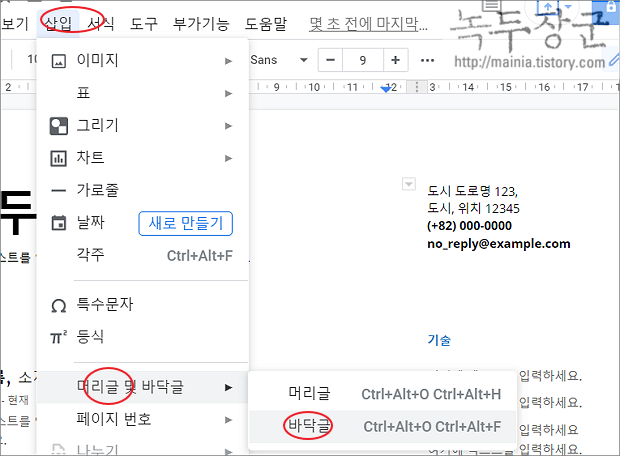Open the 부가기능 menu
Screen dimensions: 620x456
(x=201, y=24)
